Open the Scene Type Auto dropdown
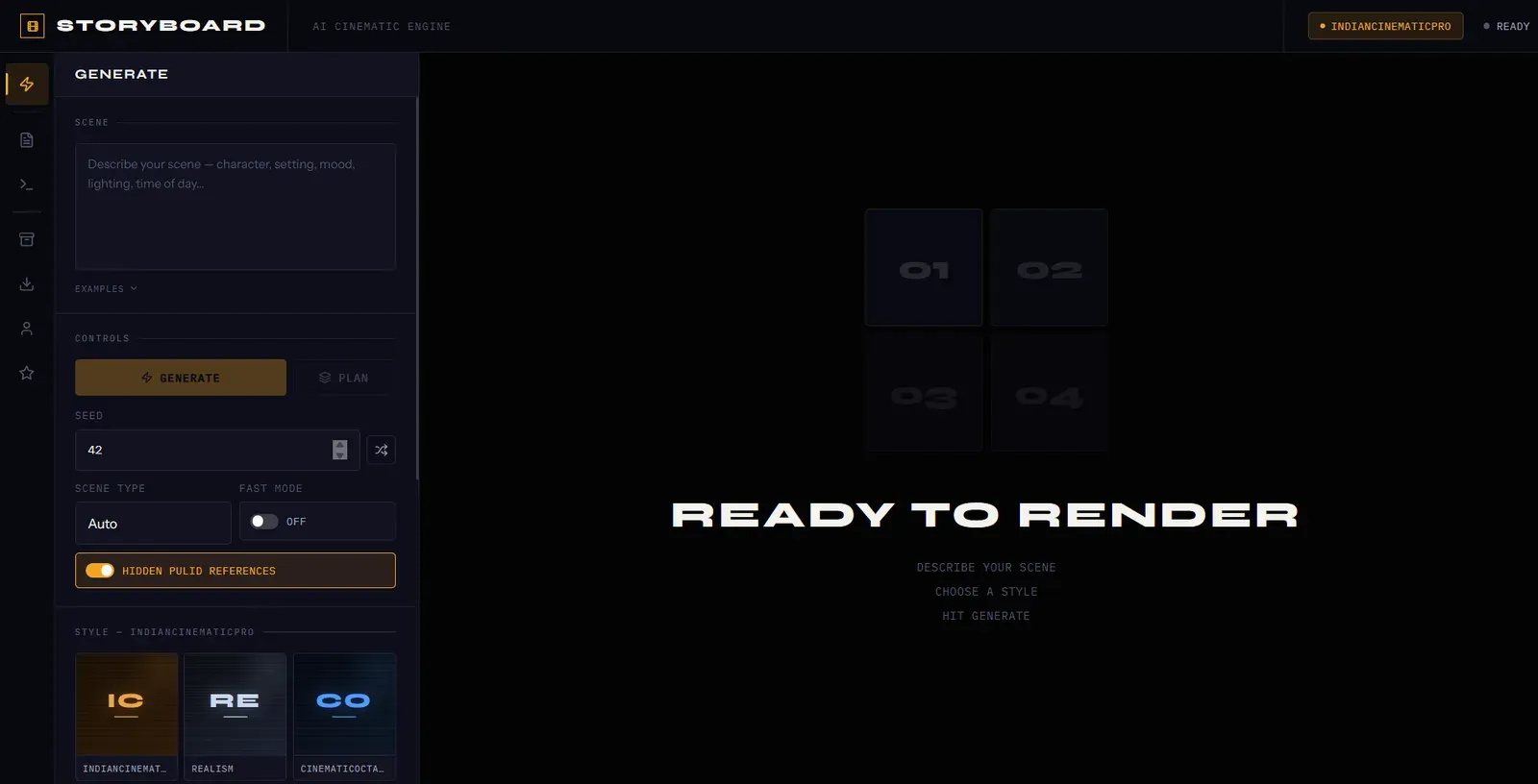The image size is (1538, 784). click(153, 524)
